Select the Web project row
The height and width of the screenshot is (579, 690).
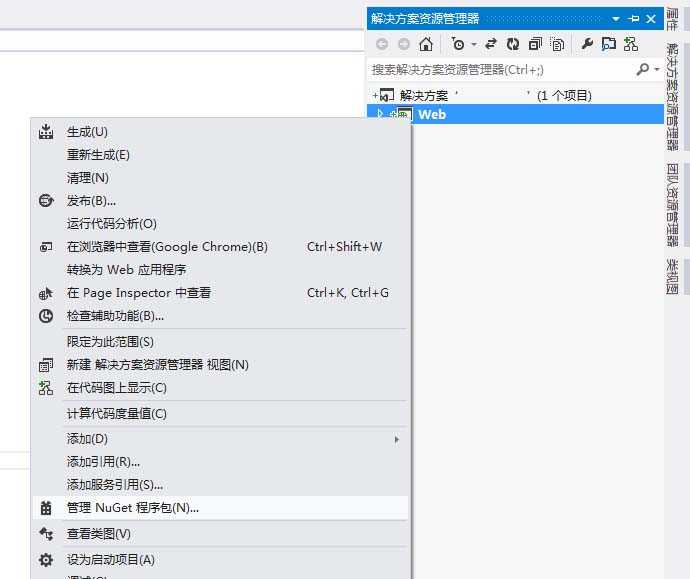coord(515,114)
